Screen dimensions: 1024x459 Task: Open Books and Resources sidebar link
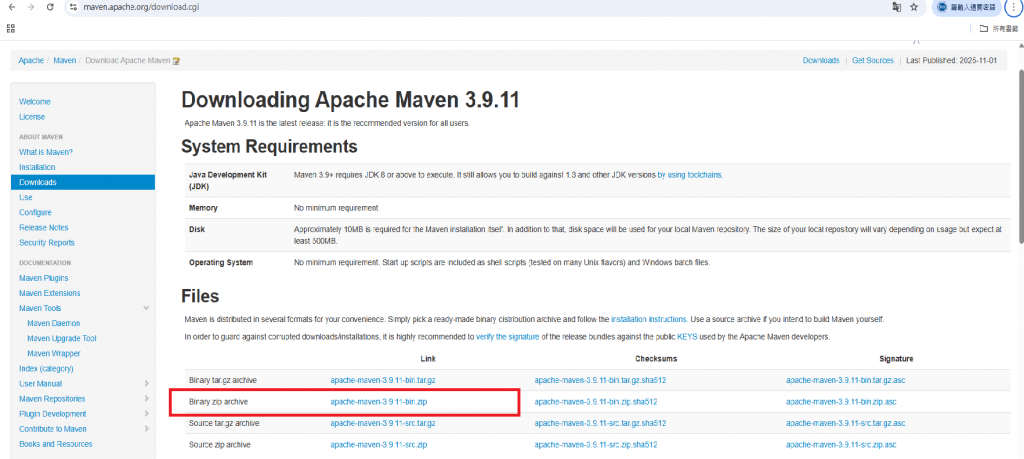[x=56, y=444]
